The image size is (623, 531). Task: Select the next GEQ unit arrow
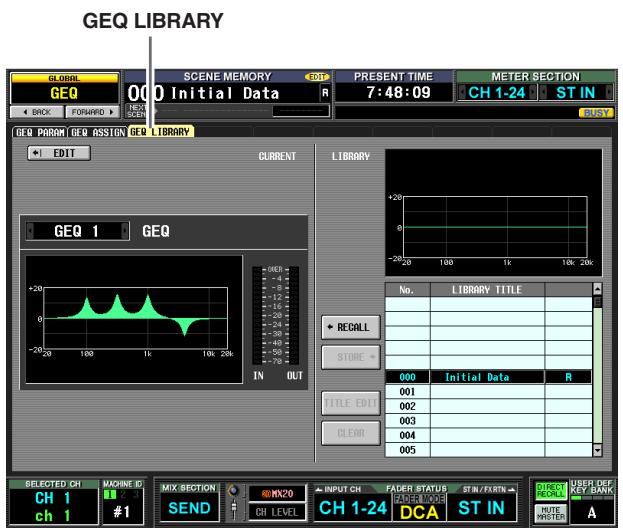point(125,231)
